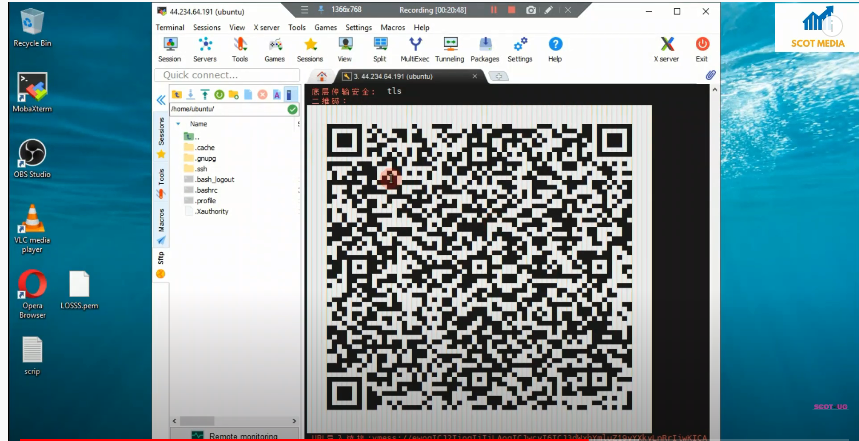Collapse the sidebar with double chevron
Image resolution: width=859 pixels, height=441 pixels.
coord(161,100)
